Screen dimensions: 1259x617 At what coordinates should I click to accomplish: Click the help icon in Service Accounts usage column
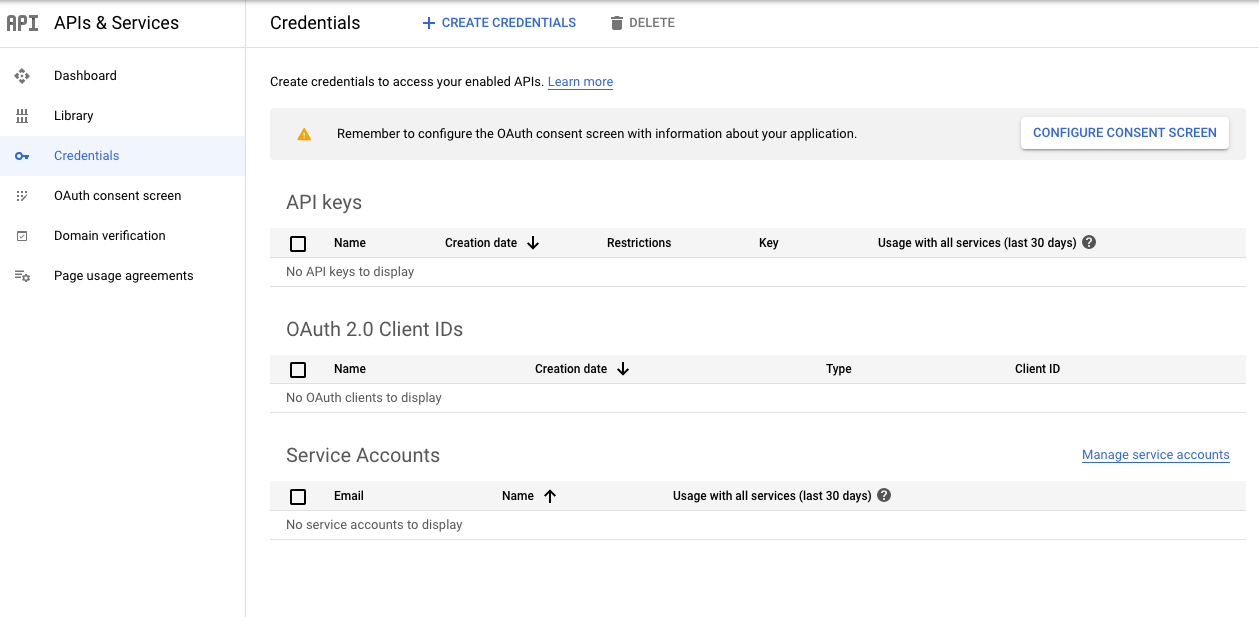[884, 495]
